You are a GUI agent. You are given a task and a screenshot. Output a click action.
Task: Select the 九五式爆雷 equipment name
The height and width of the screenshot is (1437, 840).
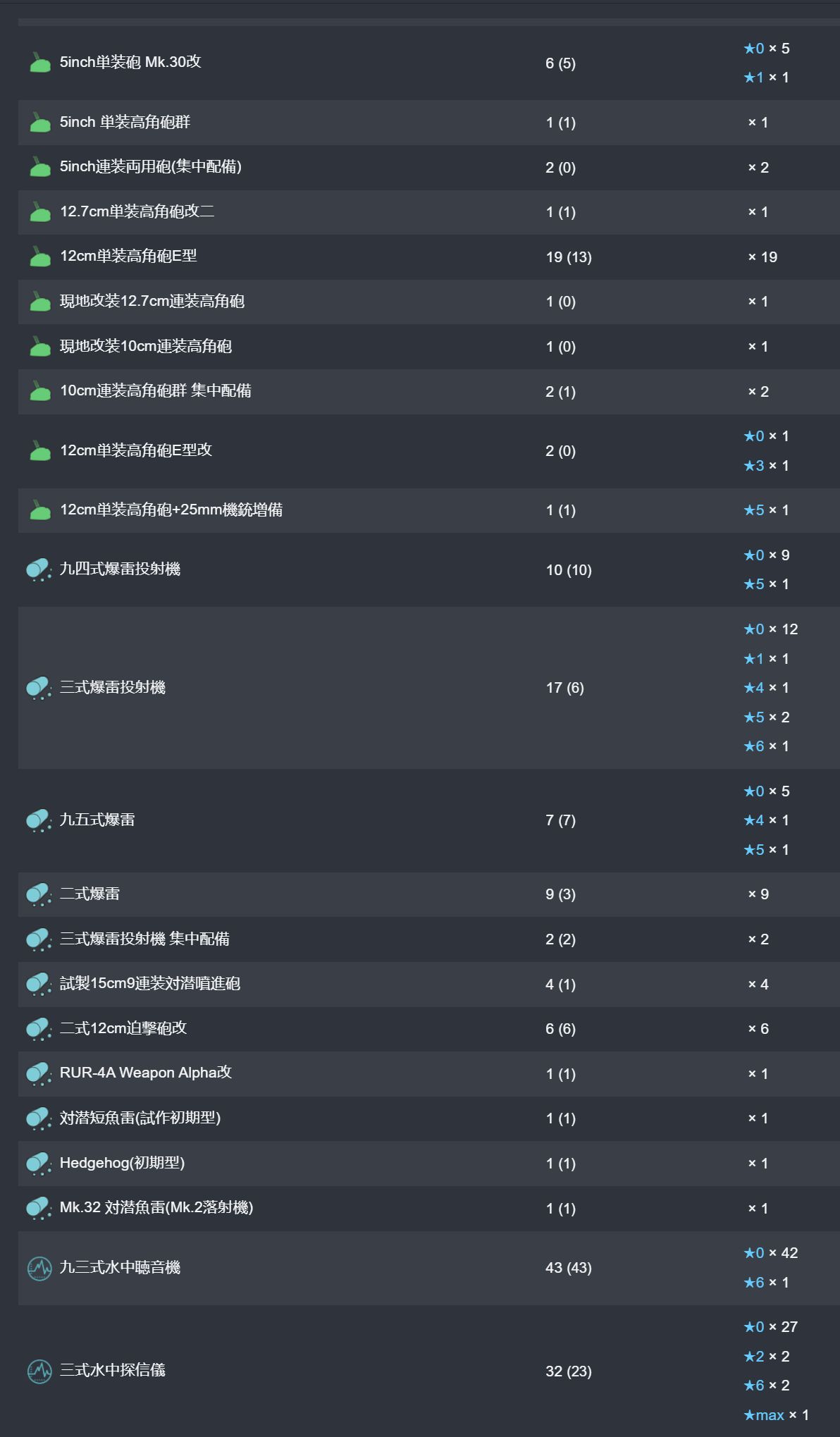pos(97,820)
